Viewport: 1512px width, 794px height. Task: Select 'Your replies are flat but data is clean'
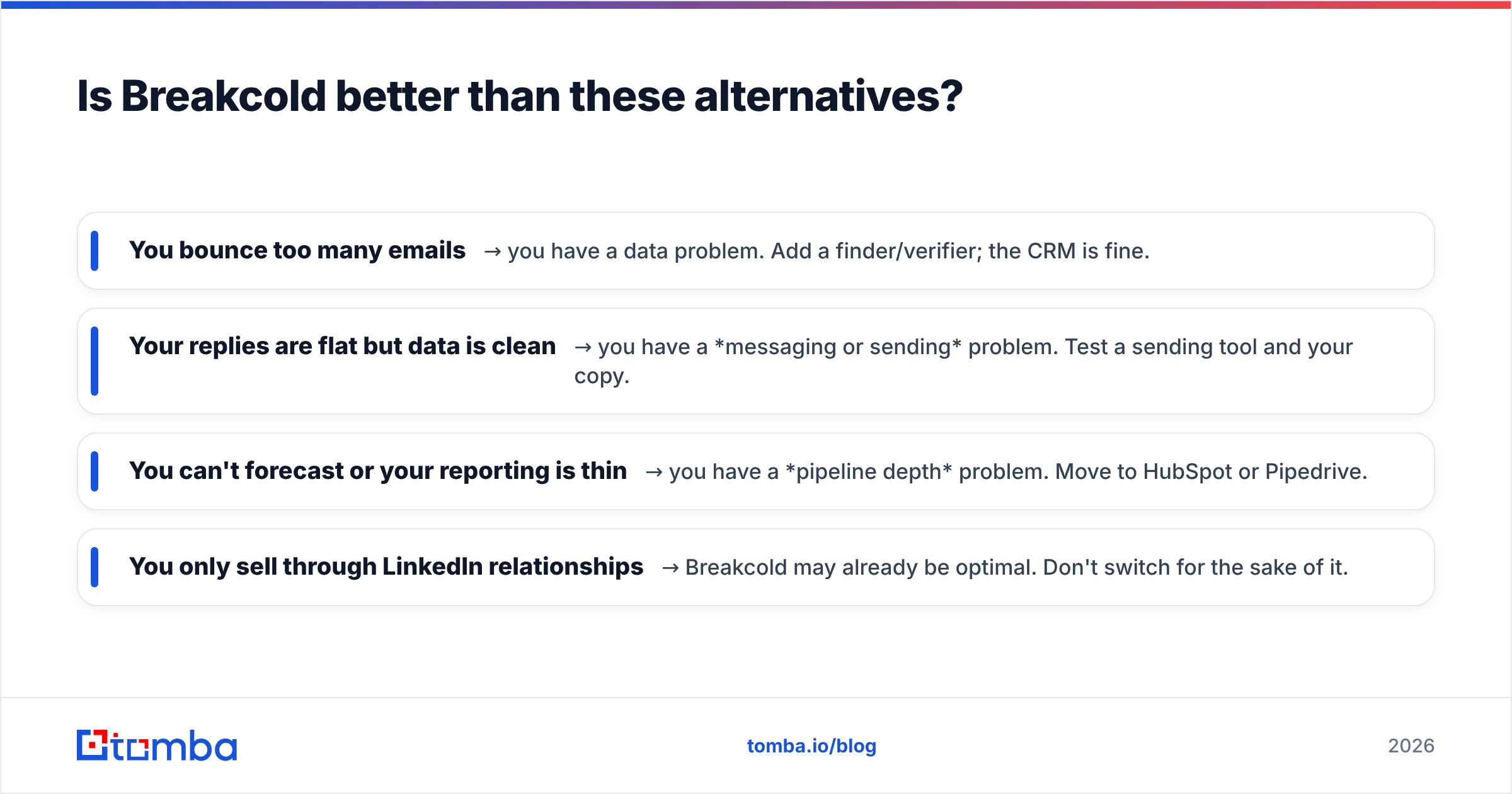pos(343,346)
